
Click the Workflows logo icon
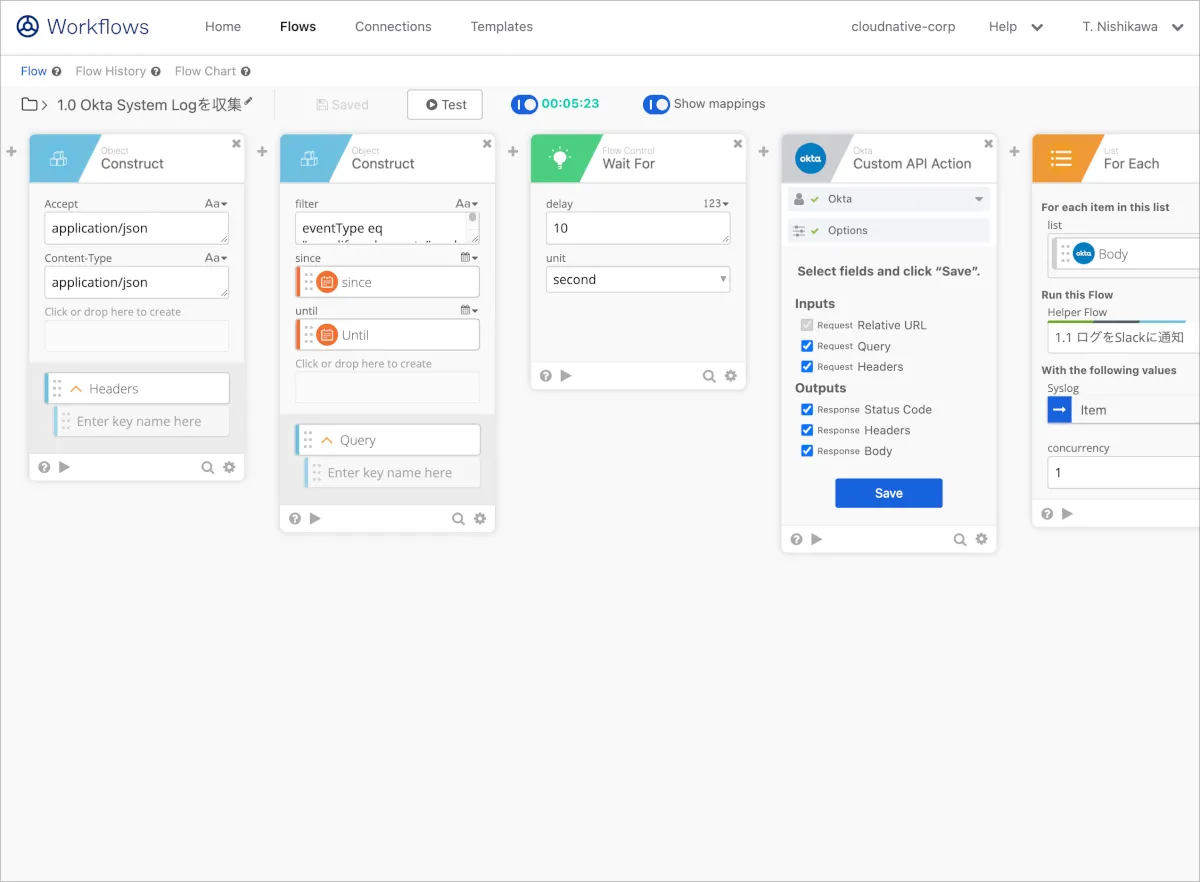(x=28, y=27)
